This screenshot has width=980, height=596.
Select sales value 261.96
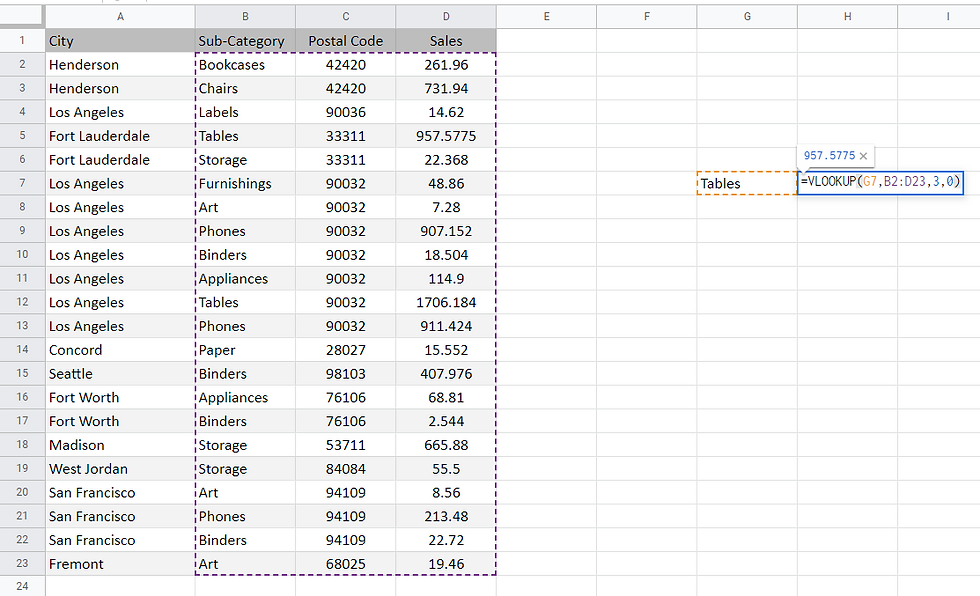446,65
